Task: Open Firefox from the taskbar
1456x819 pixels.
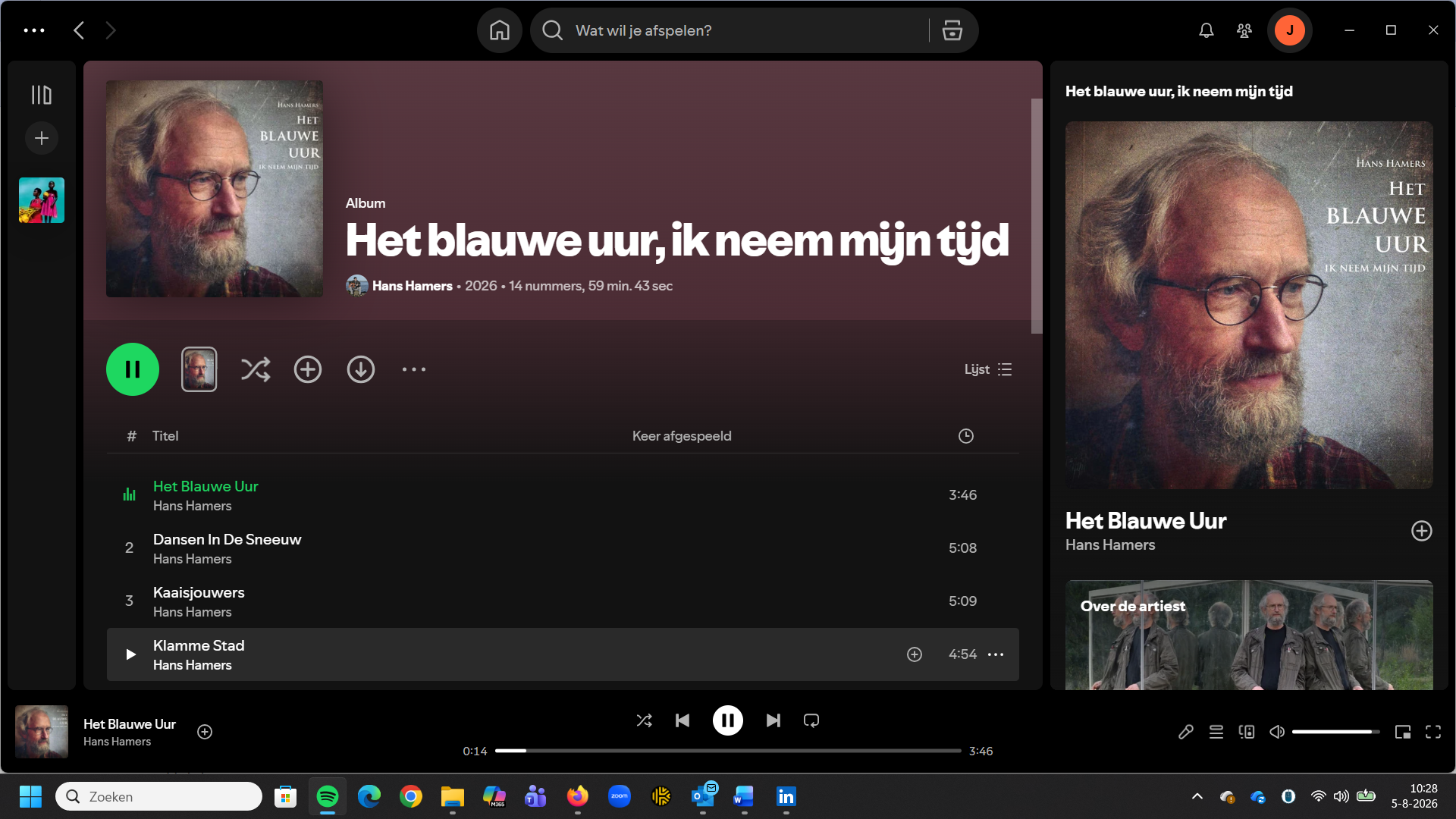Action: pyautogui.click(x=578, y=796)
